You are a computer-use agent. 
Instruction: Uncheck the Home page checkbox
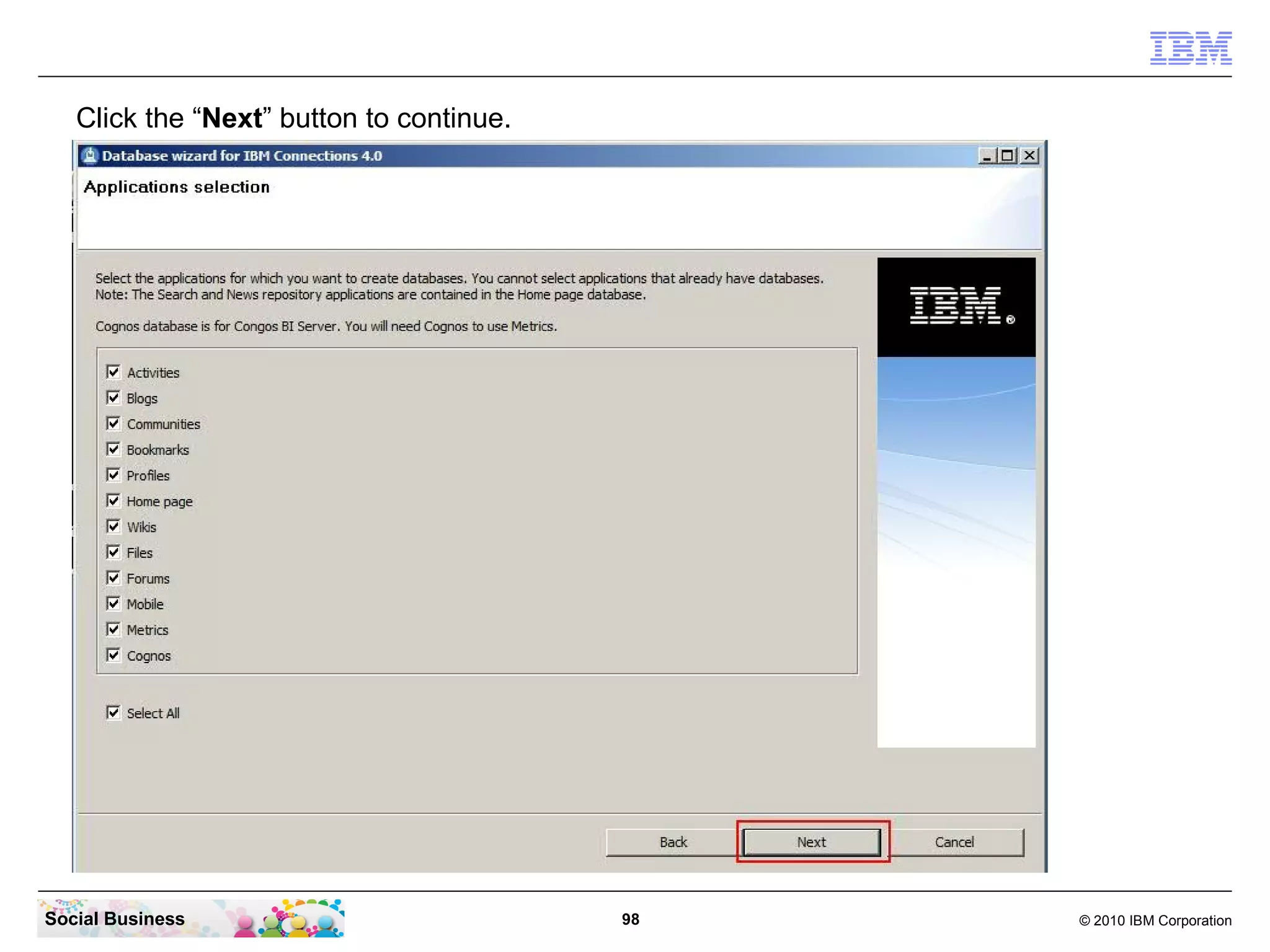(113, 501)
